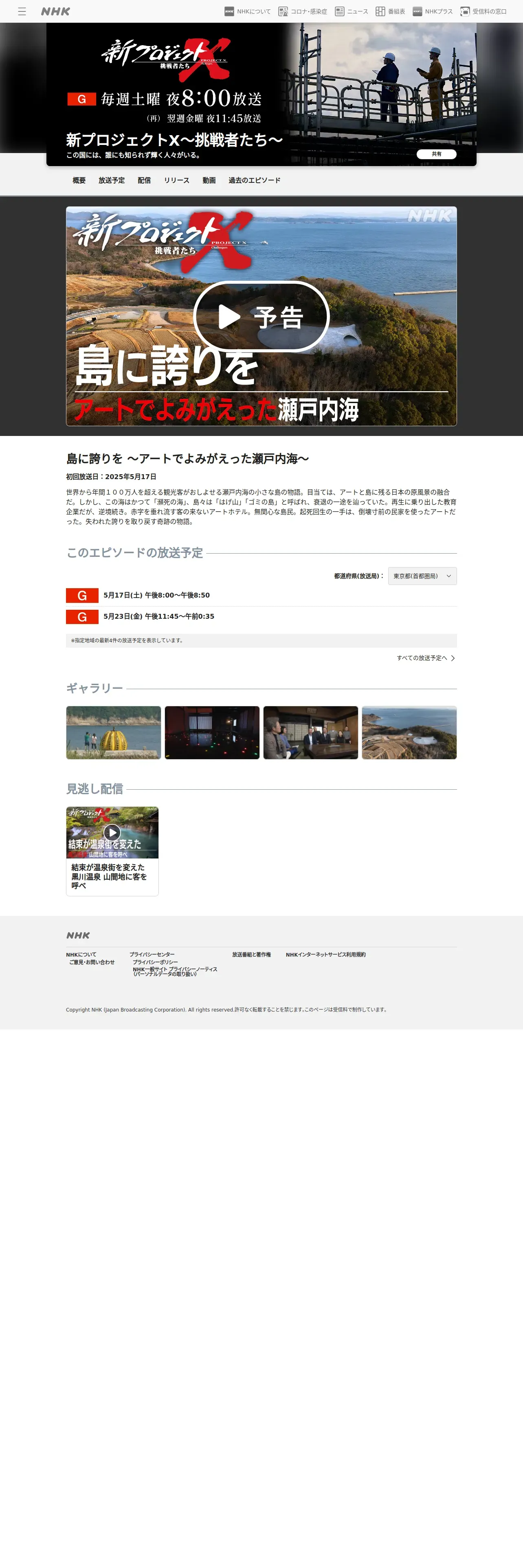The image size is (523, 1568).
Task: Click the 初回放送日：2025年5月17日 text
Action: pos(111,477)
